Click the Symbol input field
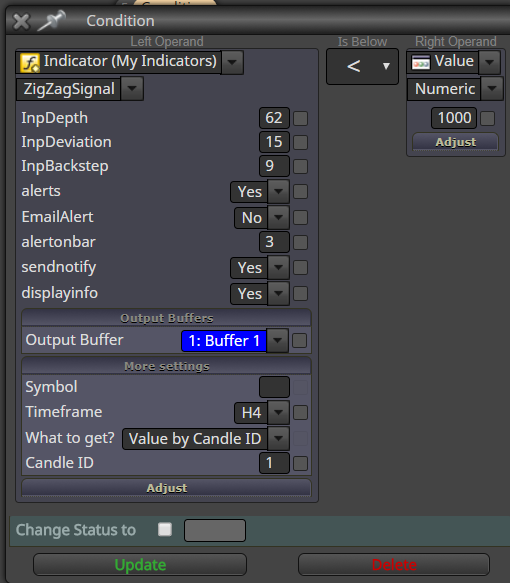The height and width of the screenshot is (583, 510). click(x=274, y=387)
